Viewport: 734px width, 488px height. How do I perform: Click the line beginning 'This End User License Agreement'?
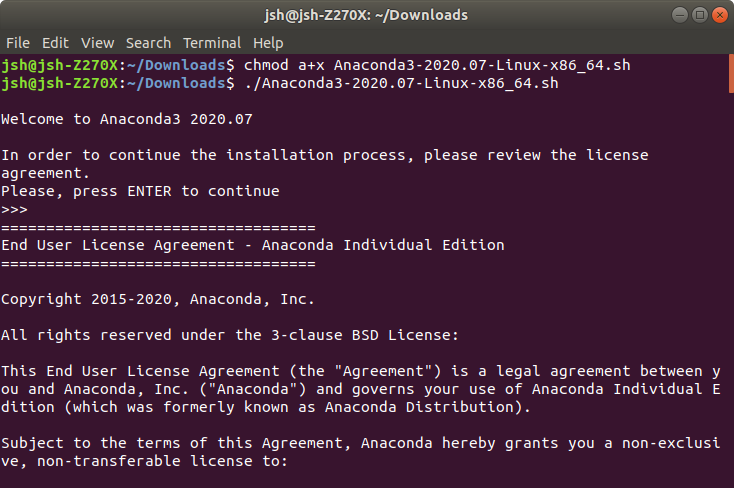[360, 371]
